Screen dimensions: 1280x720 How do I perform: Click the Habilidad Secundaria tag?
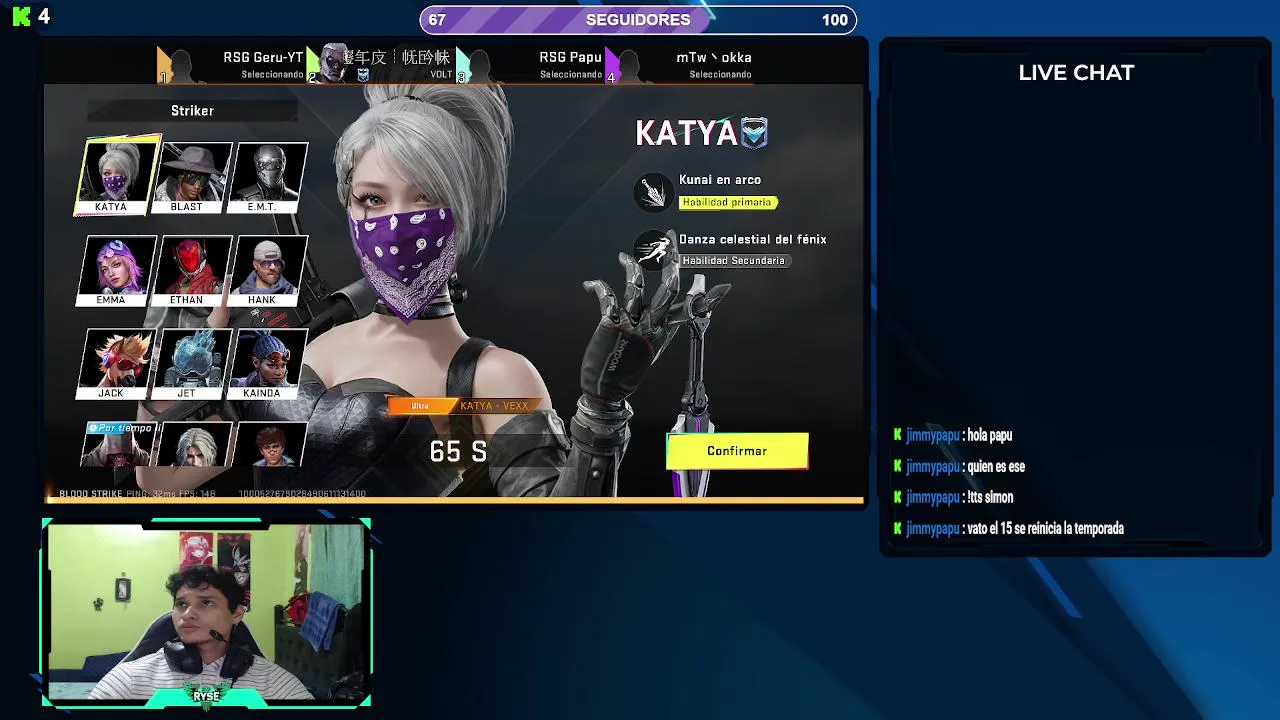tap(735, 260)
